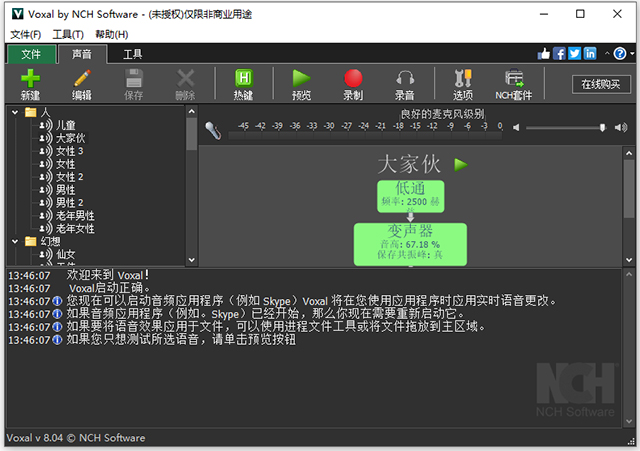
Task: Select the 女性 2 voice
Action: 69,177
